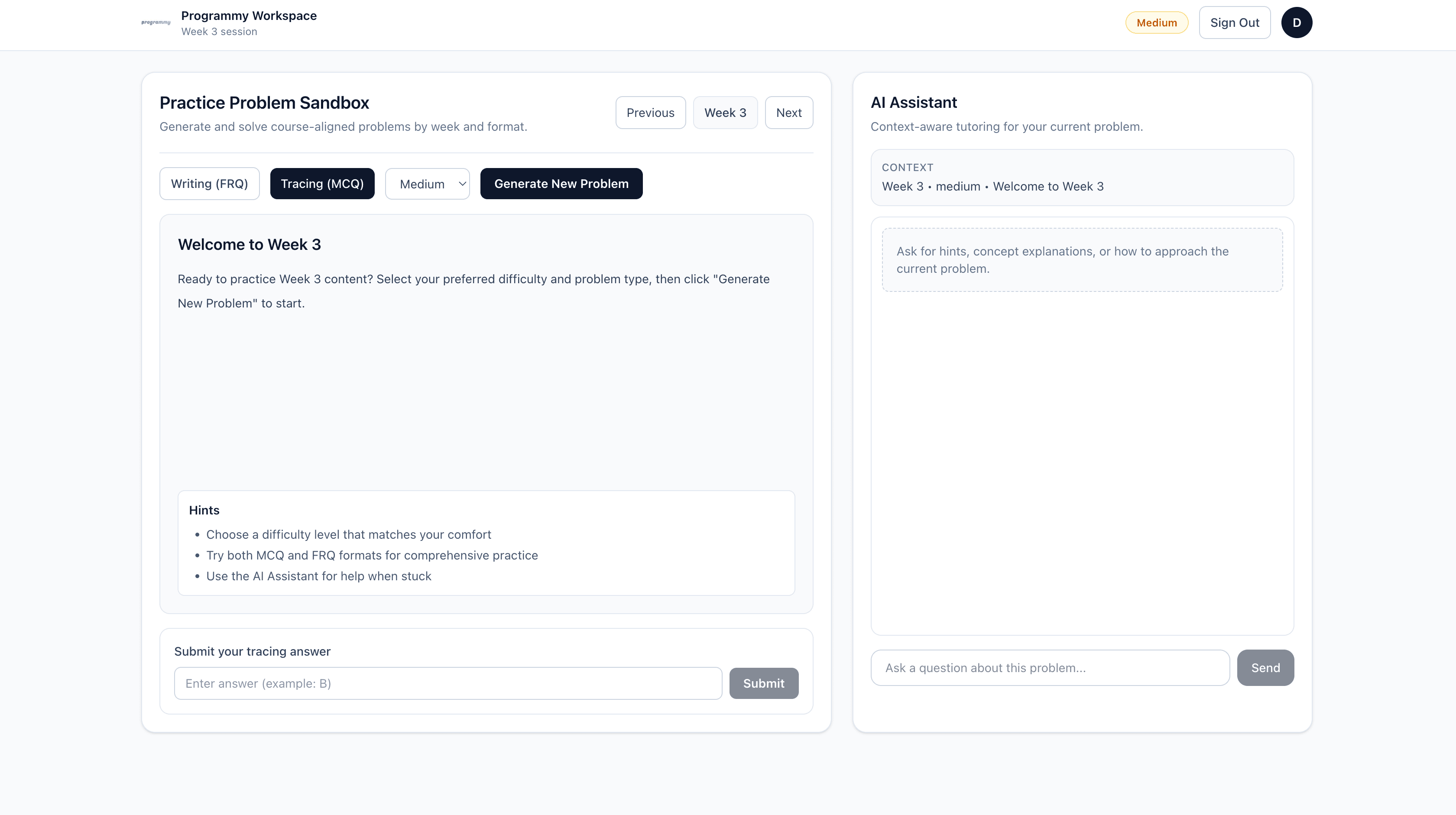Viewport: 1456px width, 815px height.
Task: Focus the tracing answer input field
Action: [448, 683]
